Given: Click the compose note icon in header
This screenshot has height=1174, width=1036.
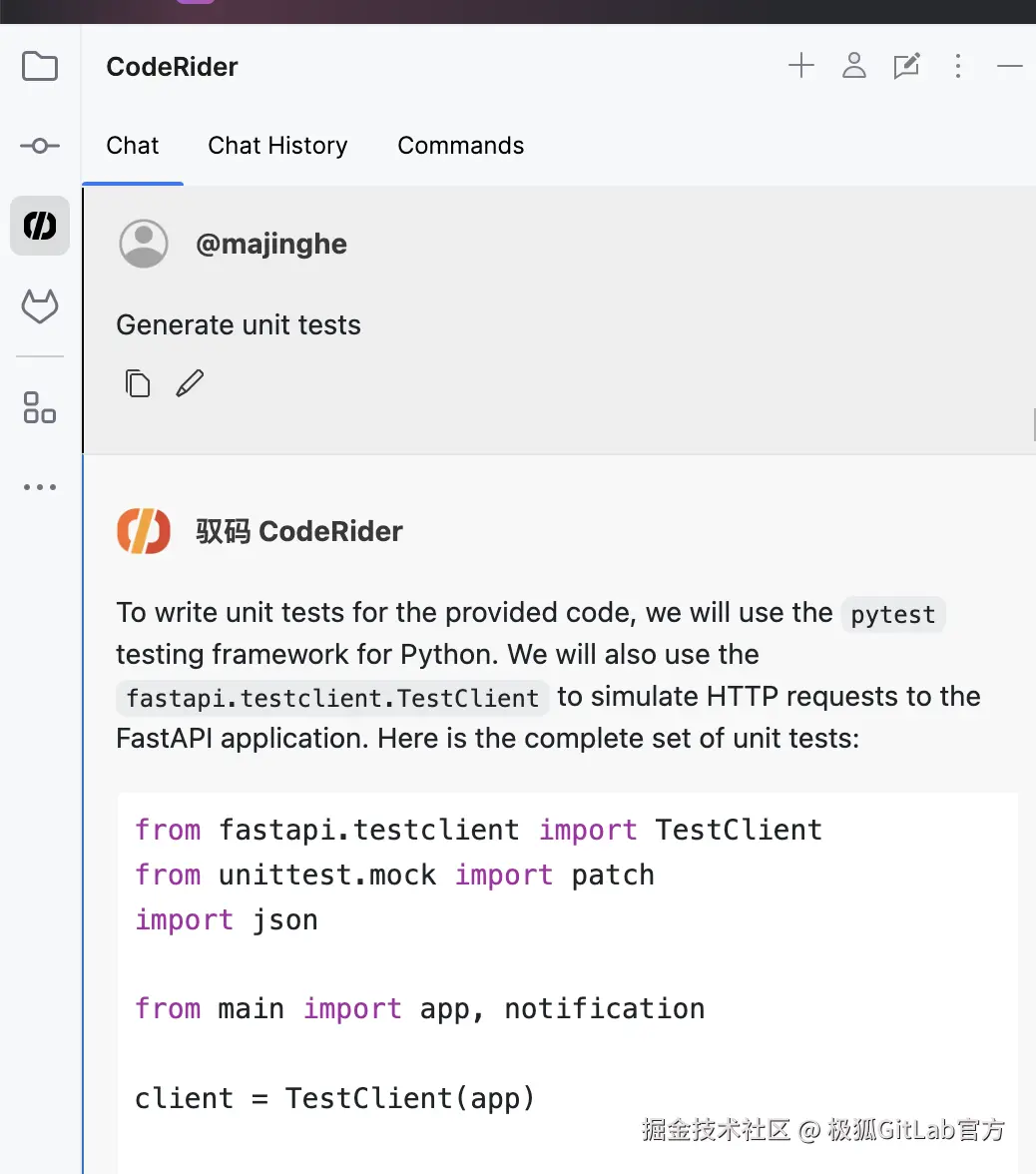Looking at the screenshot, I should point(906,67).
